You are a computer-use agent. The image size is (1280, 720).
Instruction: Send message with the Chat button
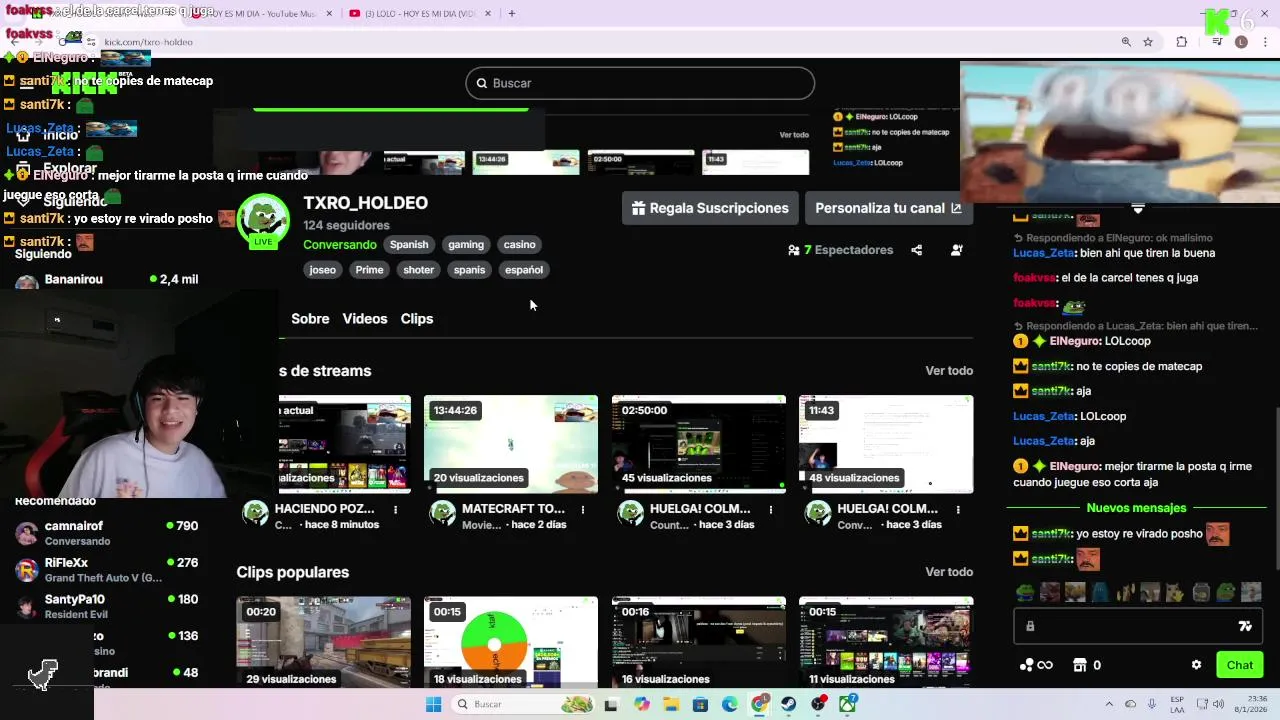1240,665
